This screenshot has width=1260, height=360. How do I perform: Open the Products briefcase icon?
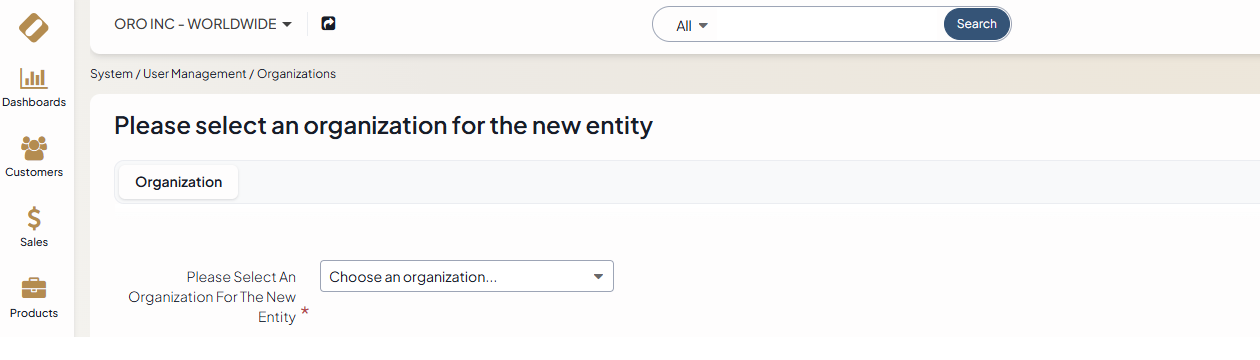34,289
